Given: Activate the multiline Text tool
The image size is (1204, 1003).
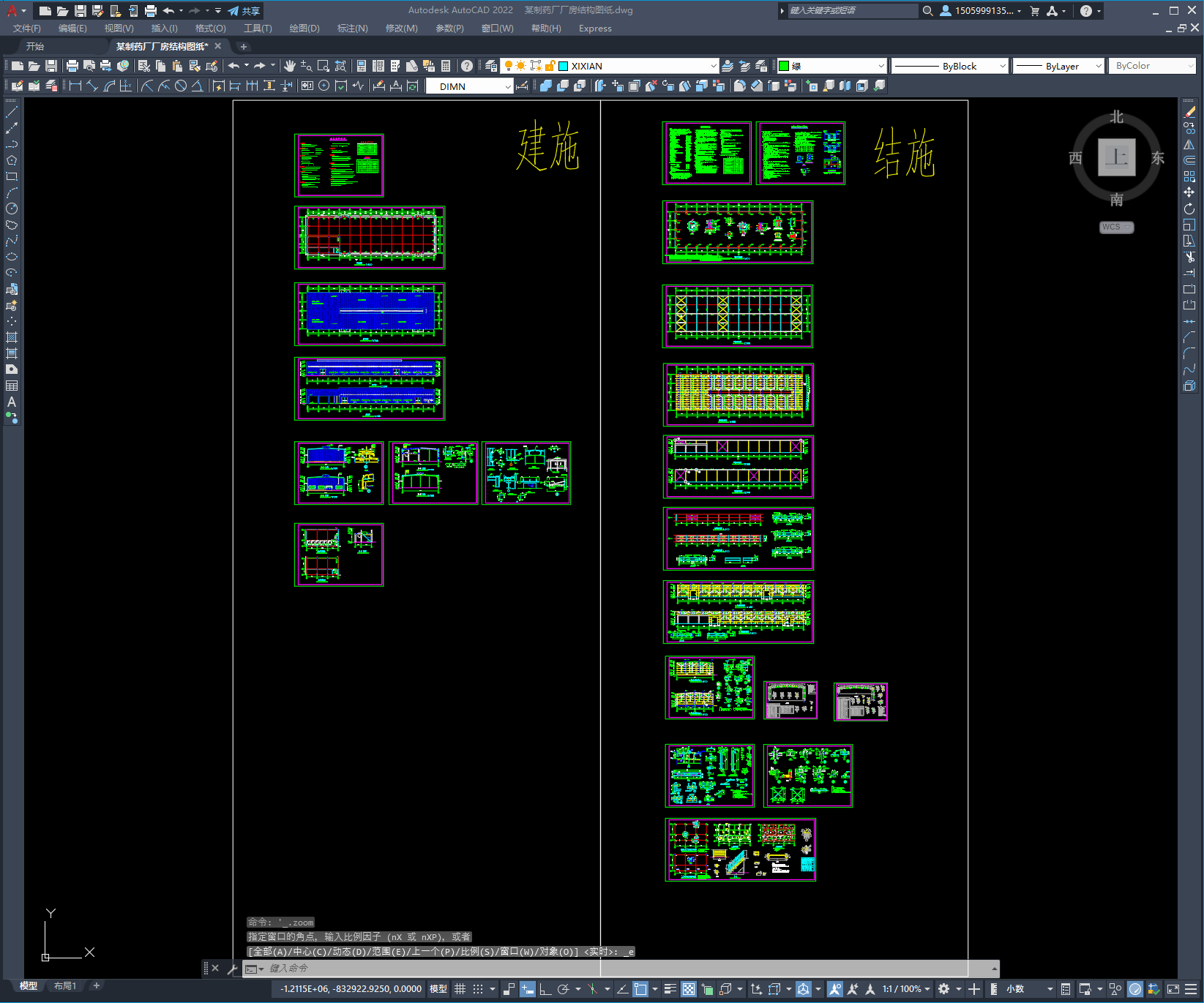Looking at the screenshot, I should tap(12, 402).
